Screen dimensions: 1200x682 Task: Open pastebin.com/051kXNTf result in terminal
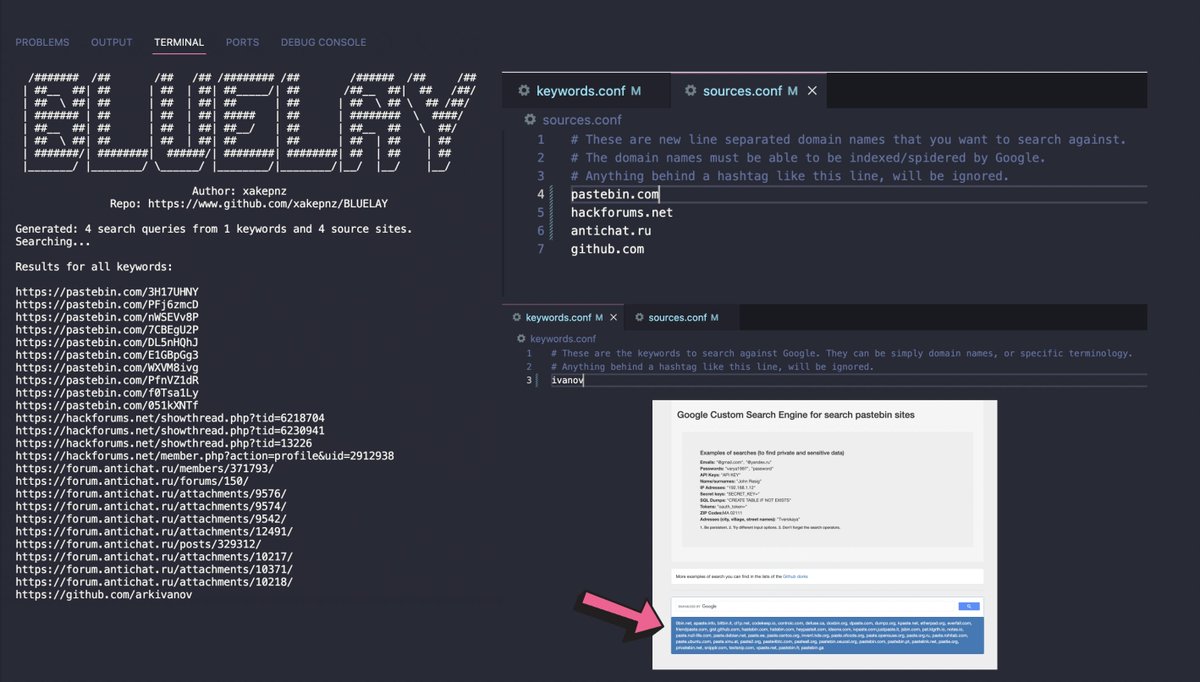(107, 405)
